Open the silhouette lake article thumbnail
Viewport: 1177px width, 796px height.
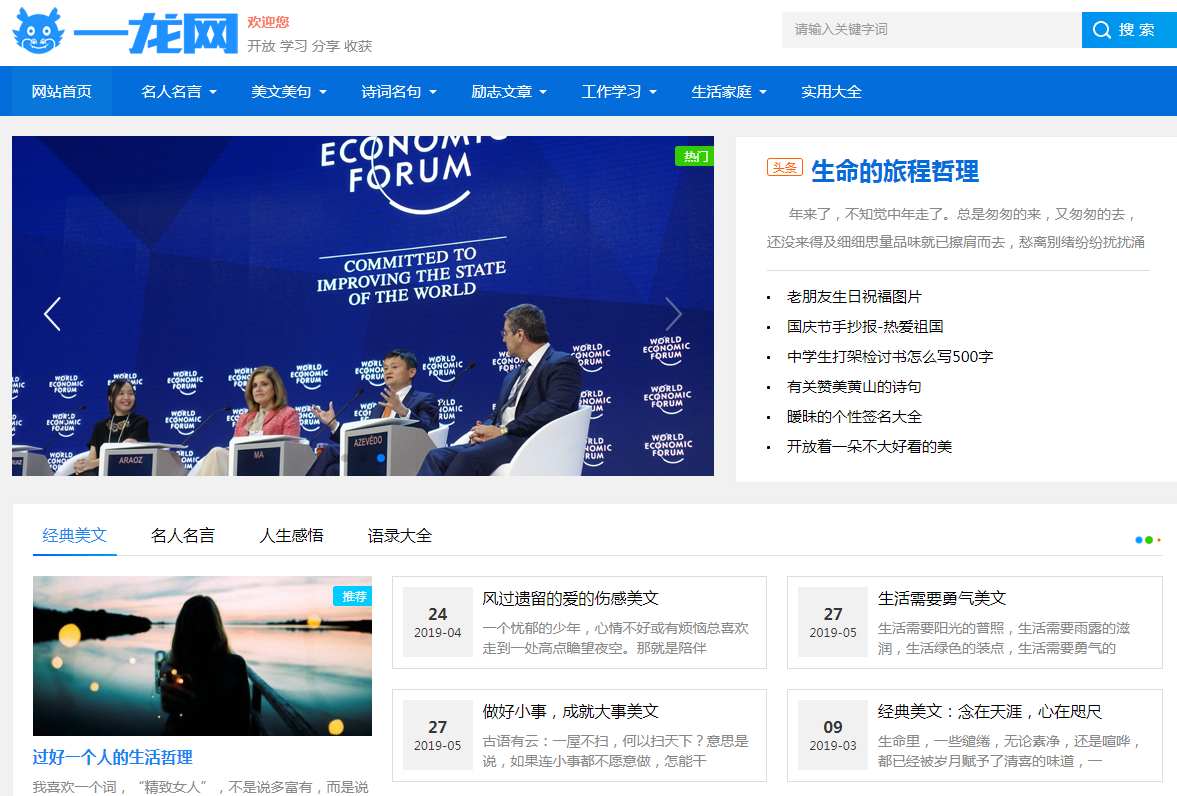(x=203, y=656)
